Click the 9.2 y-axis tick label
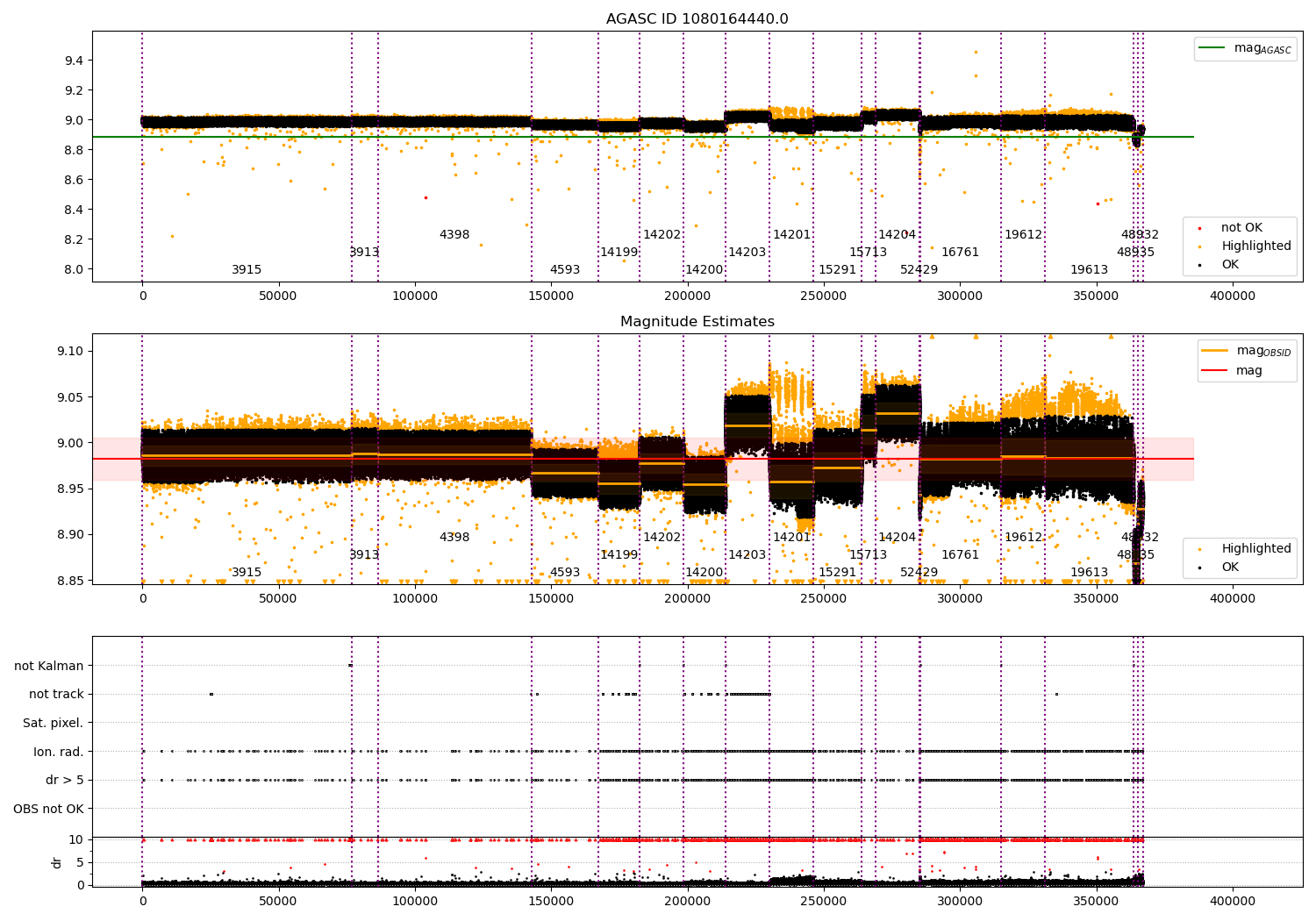This screenshot has width=1316, height=921. point(74,90)
